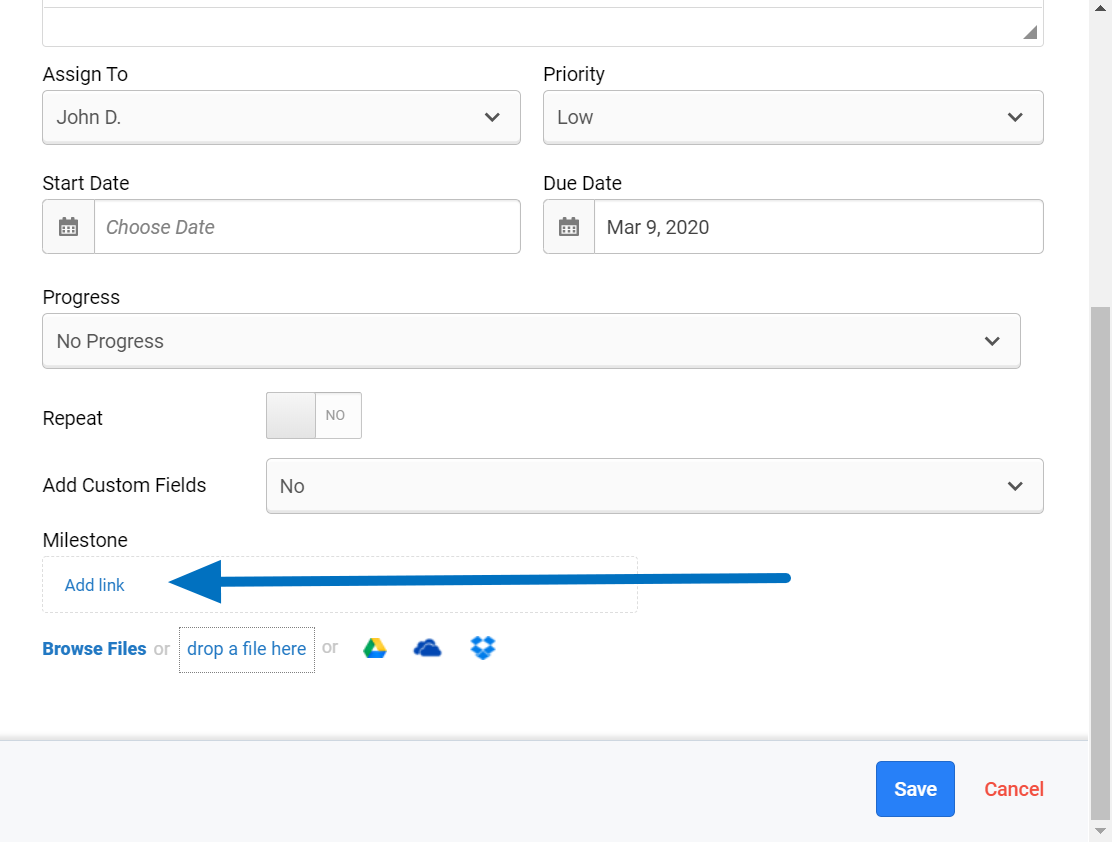Open the Start Date calendar icon
1112x842 pixels.
pos(68,227)
